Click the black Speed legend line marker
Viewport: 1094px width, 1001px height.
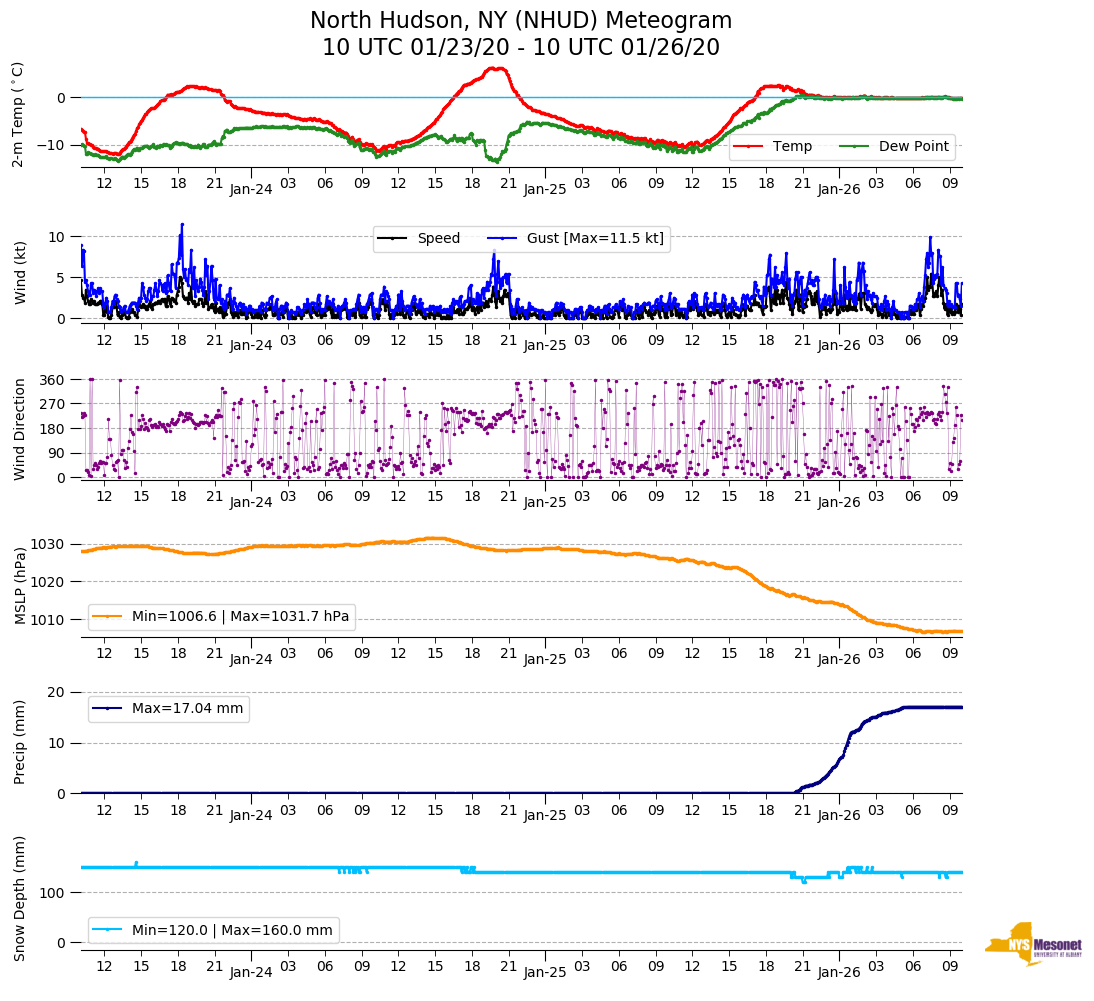(x=393, y=238)
